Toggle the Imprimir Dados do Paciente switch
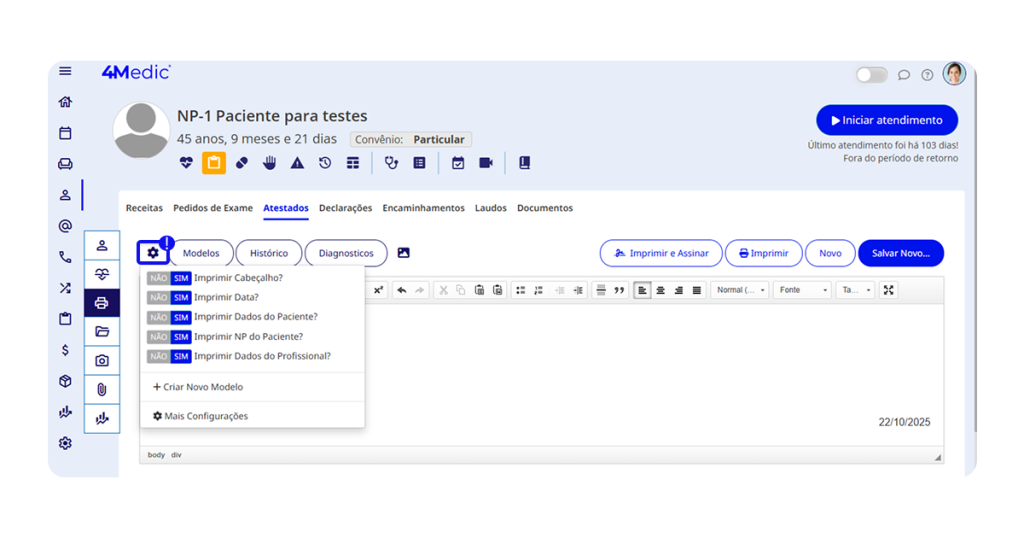The height and width of the screenshot is (538, 1024). pos(168,317)
